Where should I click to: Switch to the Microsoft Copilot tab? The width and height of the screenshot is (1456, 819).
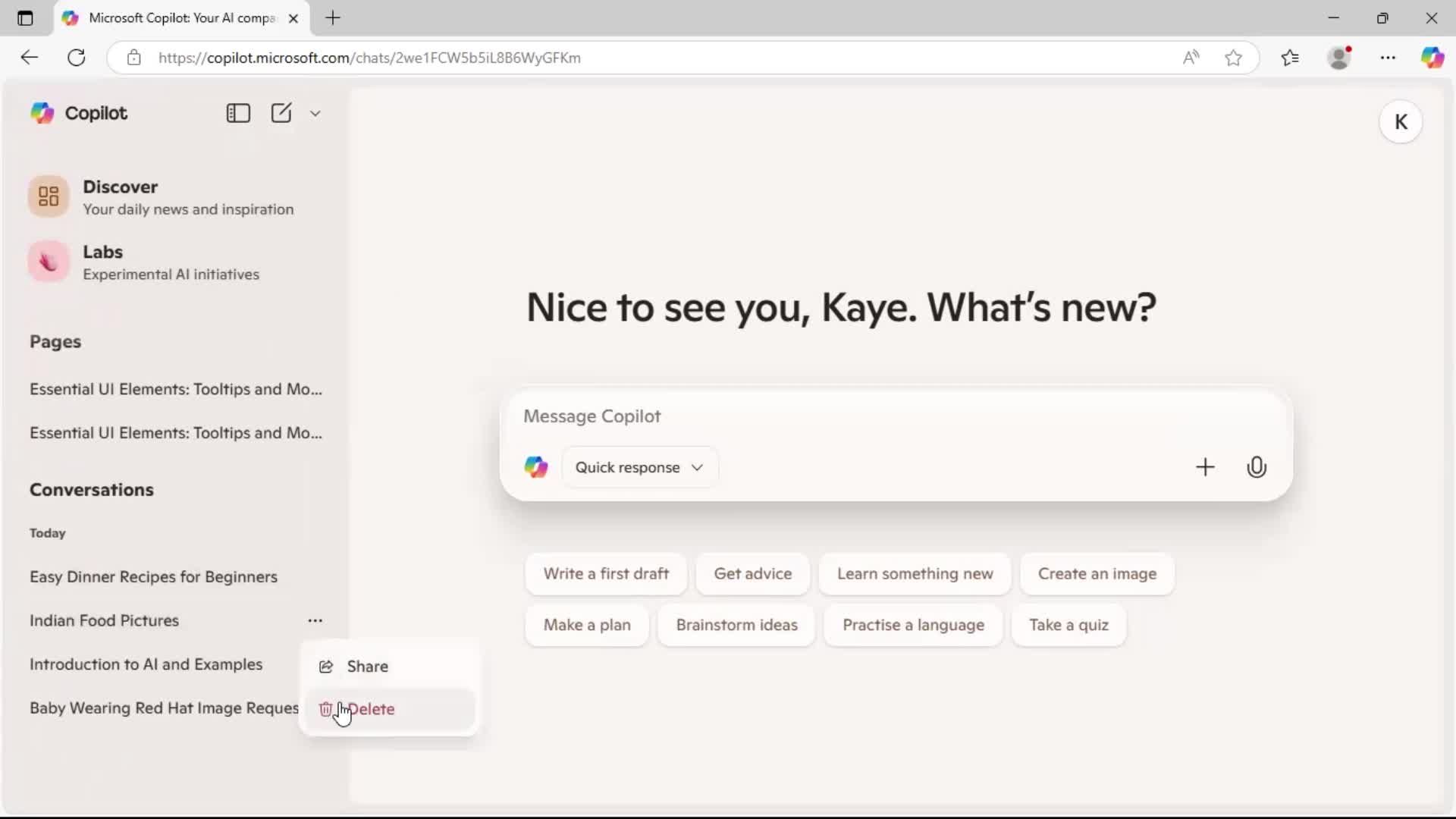(174, 17)
